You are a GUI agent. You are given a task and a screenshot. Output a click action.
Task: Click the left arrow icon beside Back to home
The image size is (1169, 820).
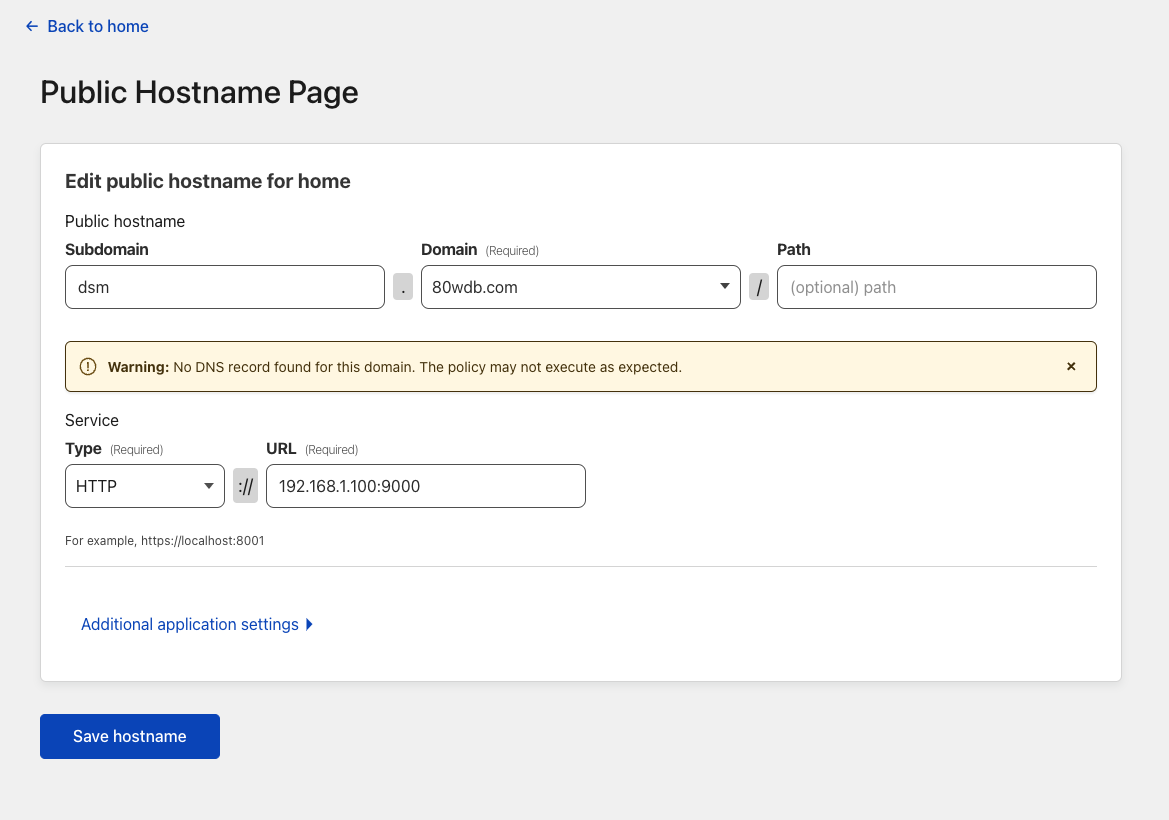pos(31,26)
